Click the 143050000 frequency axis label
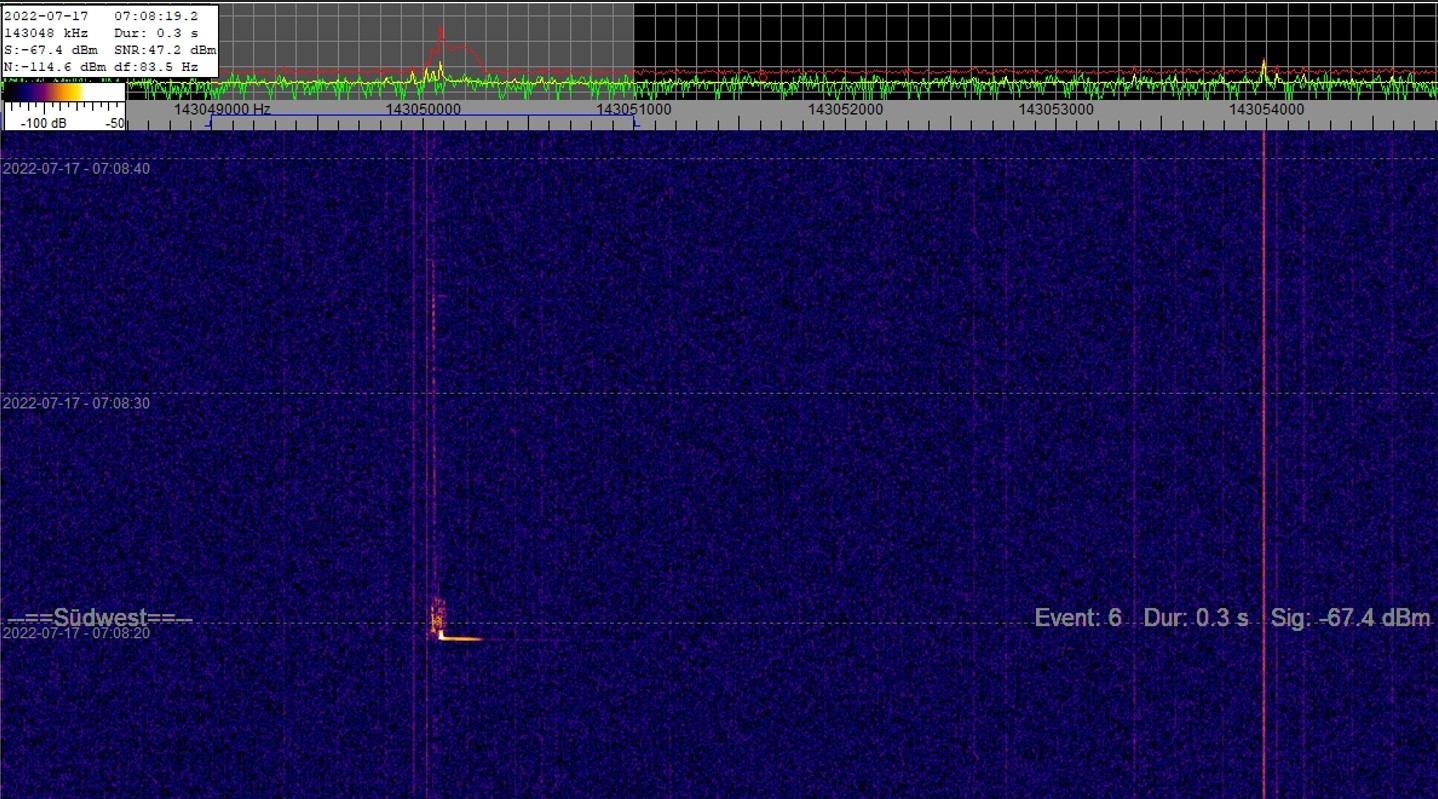 pyautogui.click(x=423, y=109)
